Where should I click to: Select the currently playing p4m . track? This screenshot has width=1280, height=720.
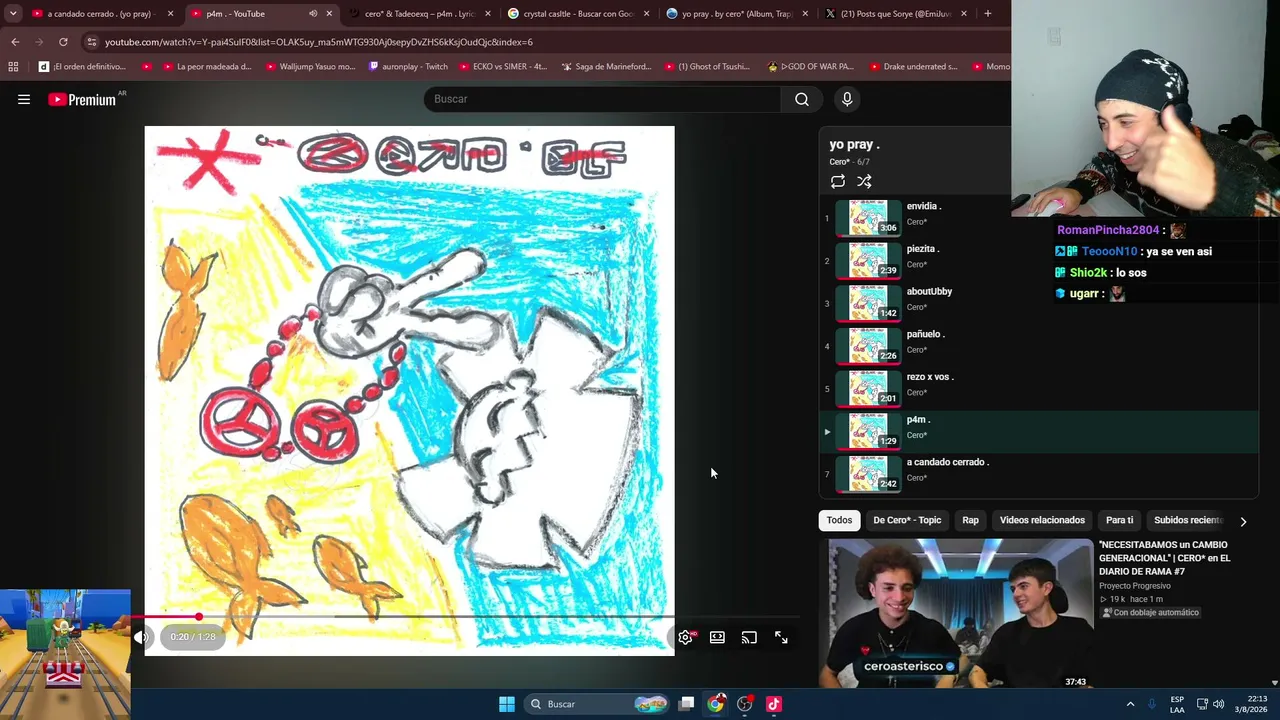[x=1038, y=432]
